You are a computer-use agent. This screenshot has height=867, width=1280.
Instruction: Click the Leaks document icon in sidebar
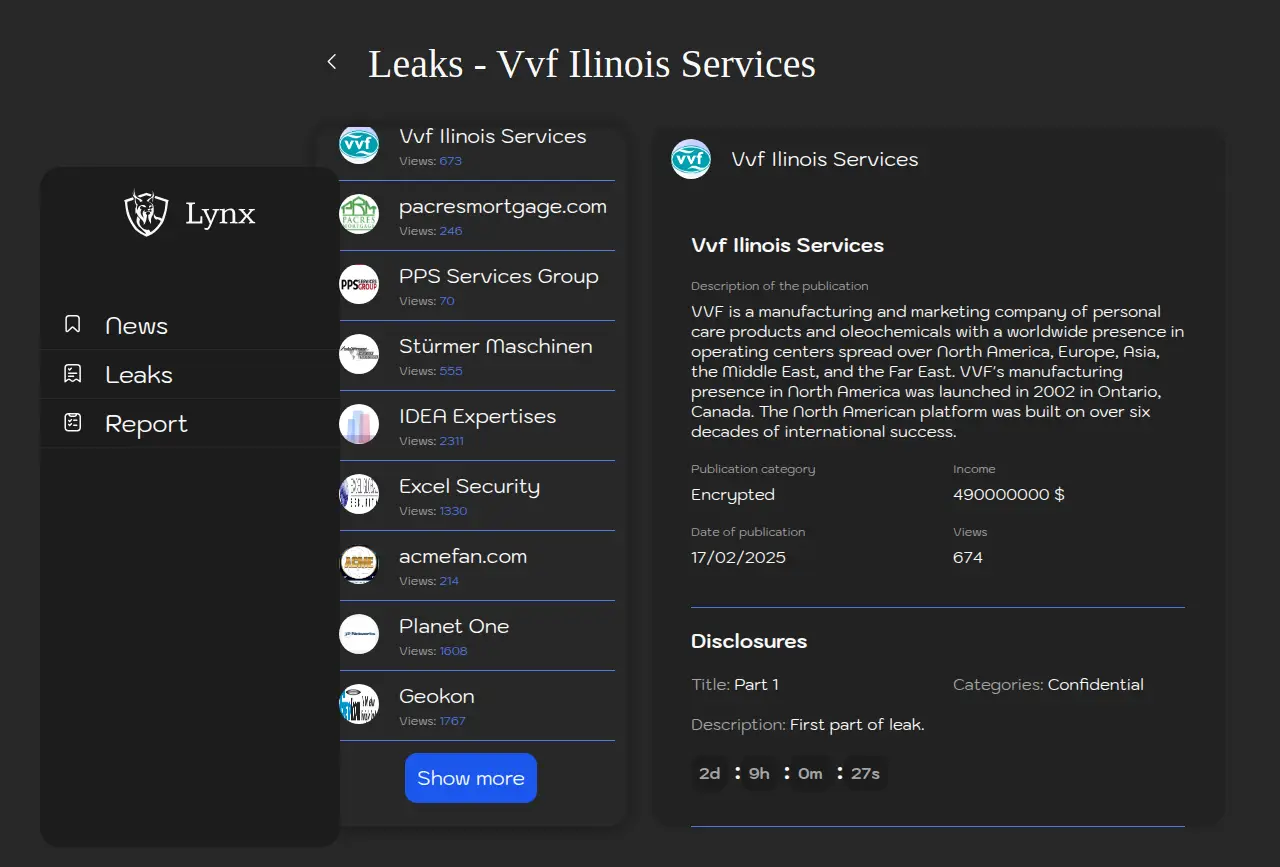tap(72, 374)
